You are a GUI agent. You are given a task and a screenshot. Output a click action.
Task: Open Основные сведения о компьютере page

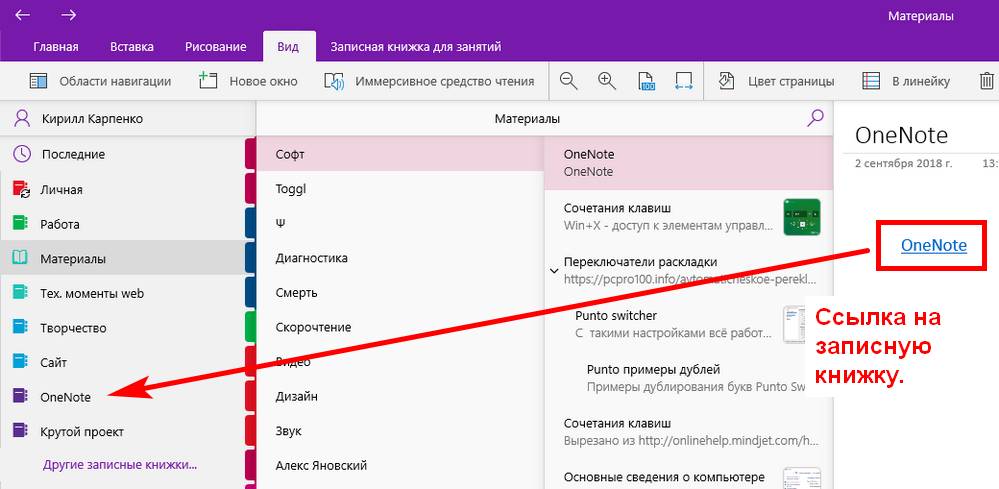pos(689,478)
